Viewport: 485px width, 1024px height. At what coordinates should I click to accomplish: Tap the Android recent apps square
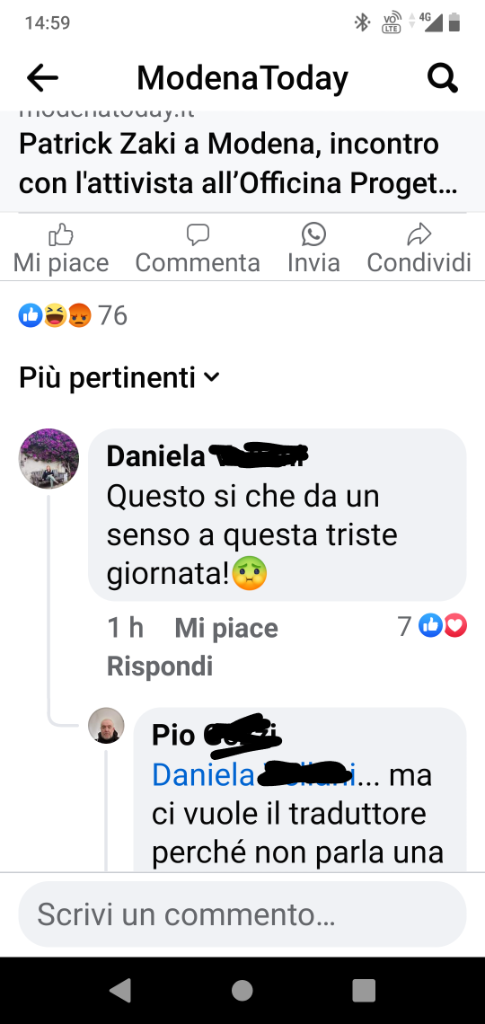364,990
